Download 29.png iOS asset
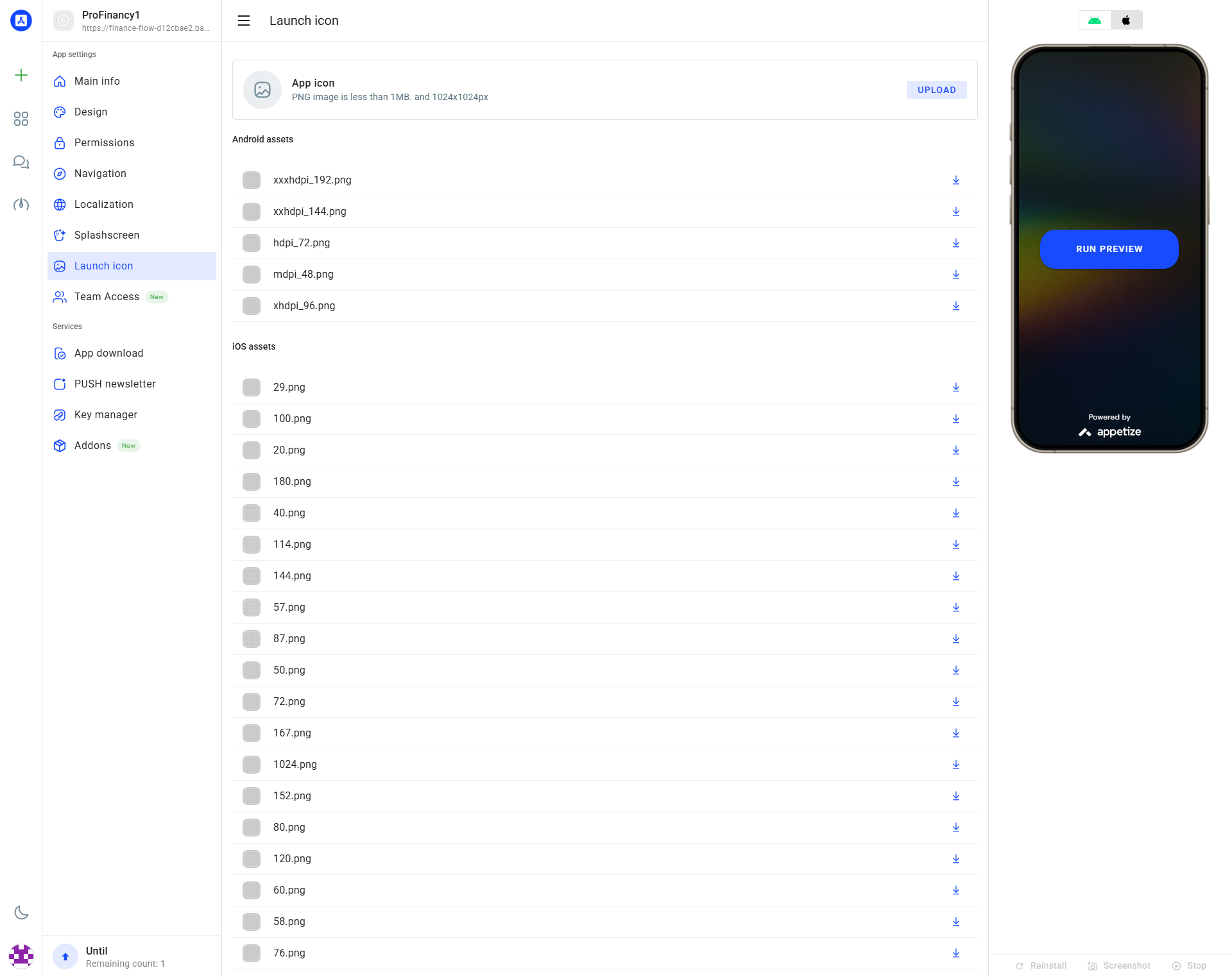 coord(956,387)
